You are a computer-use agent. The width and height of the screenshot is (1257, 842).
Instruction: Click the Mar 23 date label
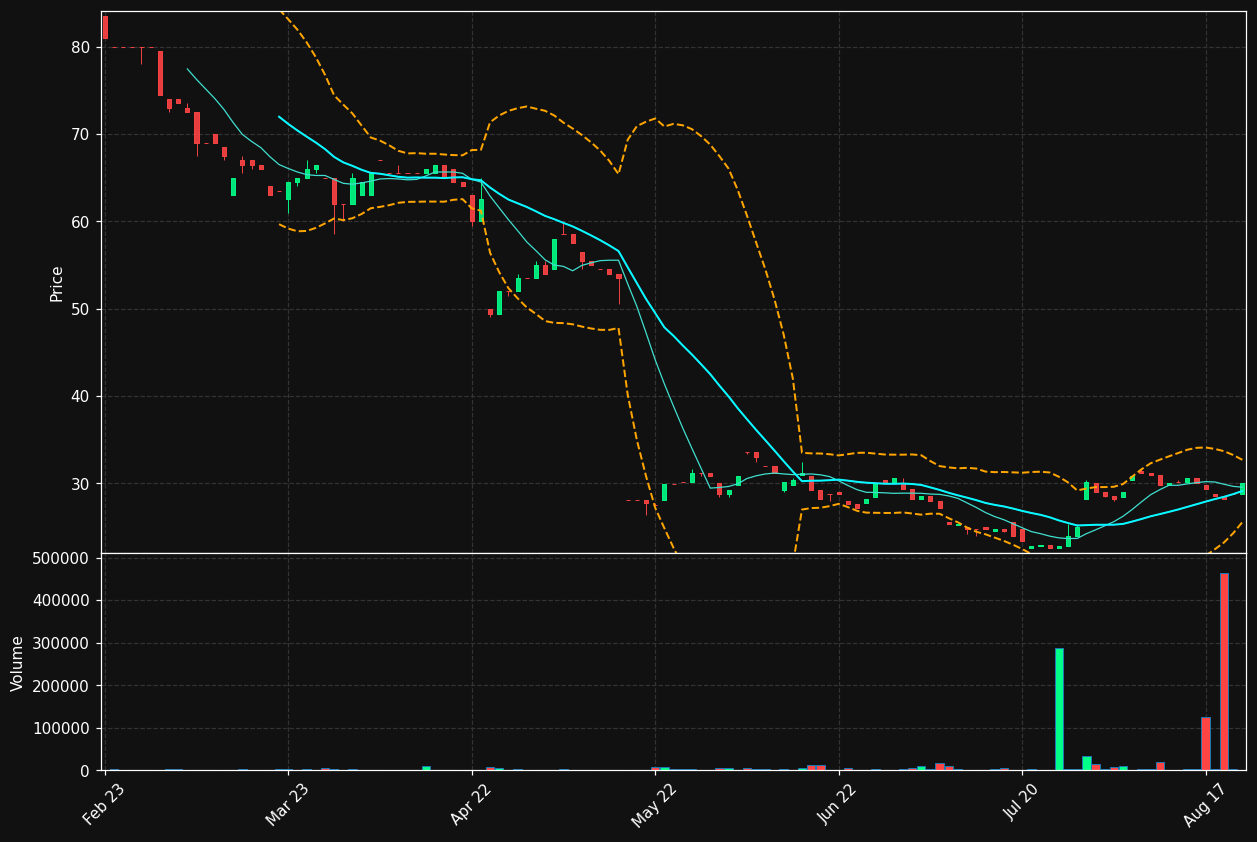coord(287,804)
